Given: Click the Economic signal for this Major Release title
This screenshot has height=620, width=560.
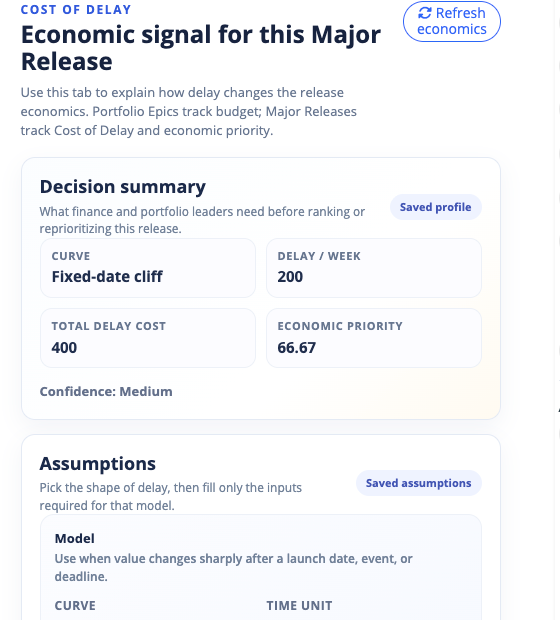Looking at the screenshot, I should 201,48.
